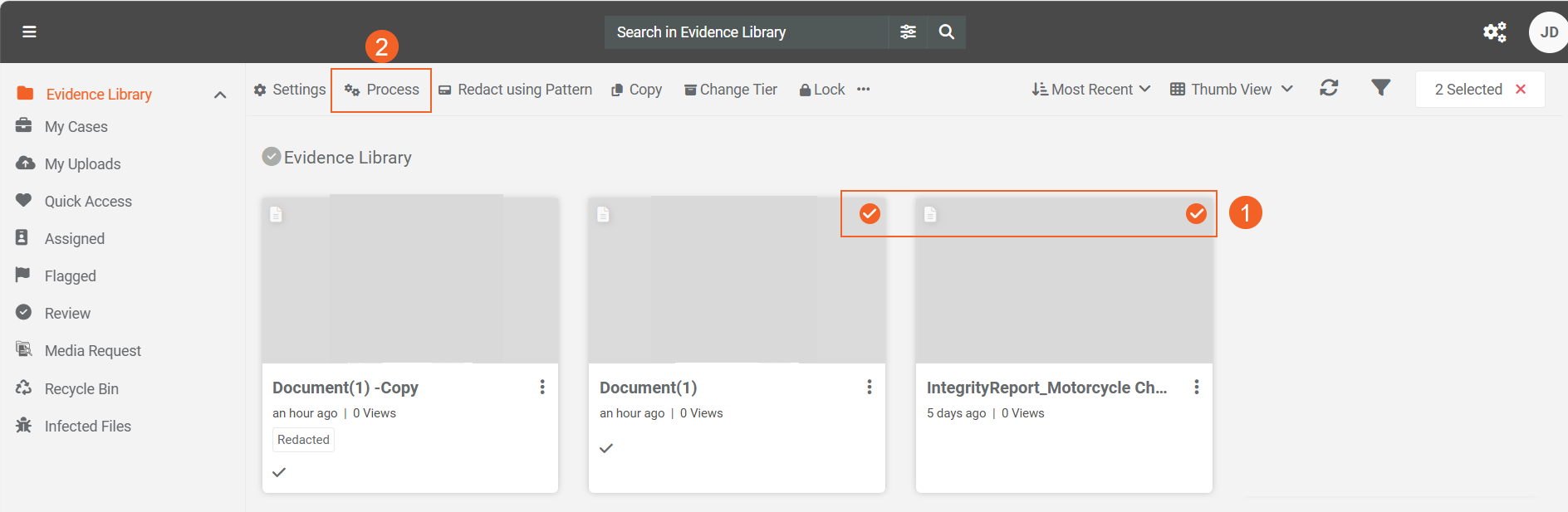Open advanced search filter options
Screen dimensions: 1568x512
[908, 32]
